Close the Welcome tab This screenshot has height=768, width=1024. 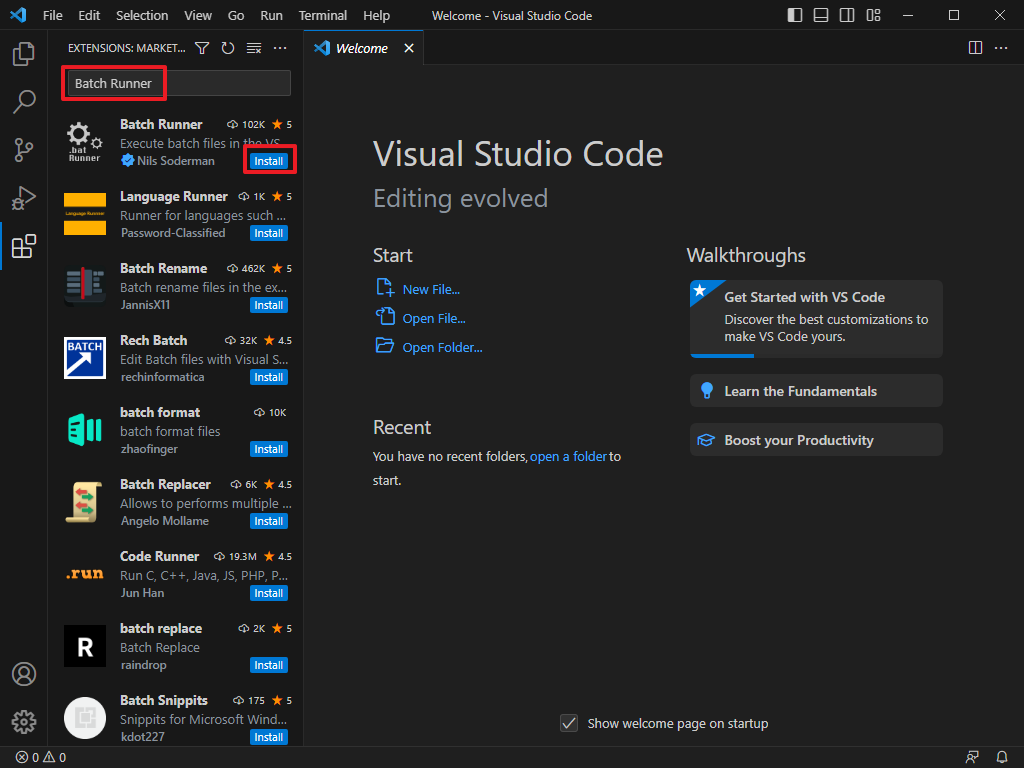(x=409, y=48)
